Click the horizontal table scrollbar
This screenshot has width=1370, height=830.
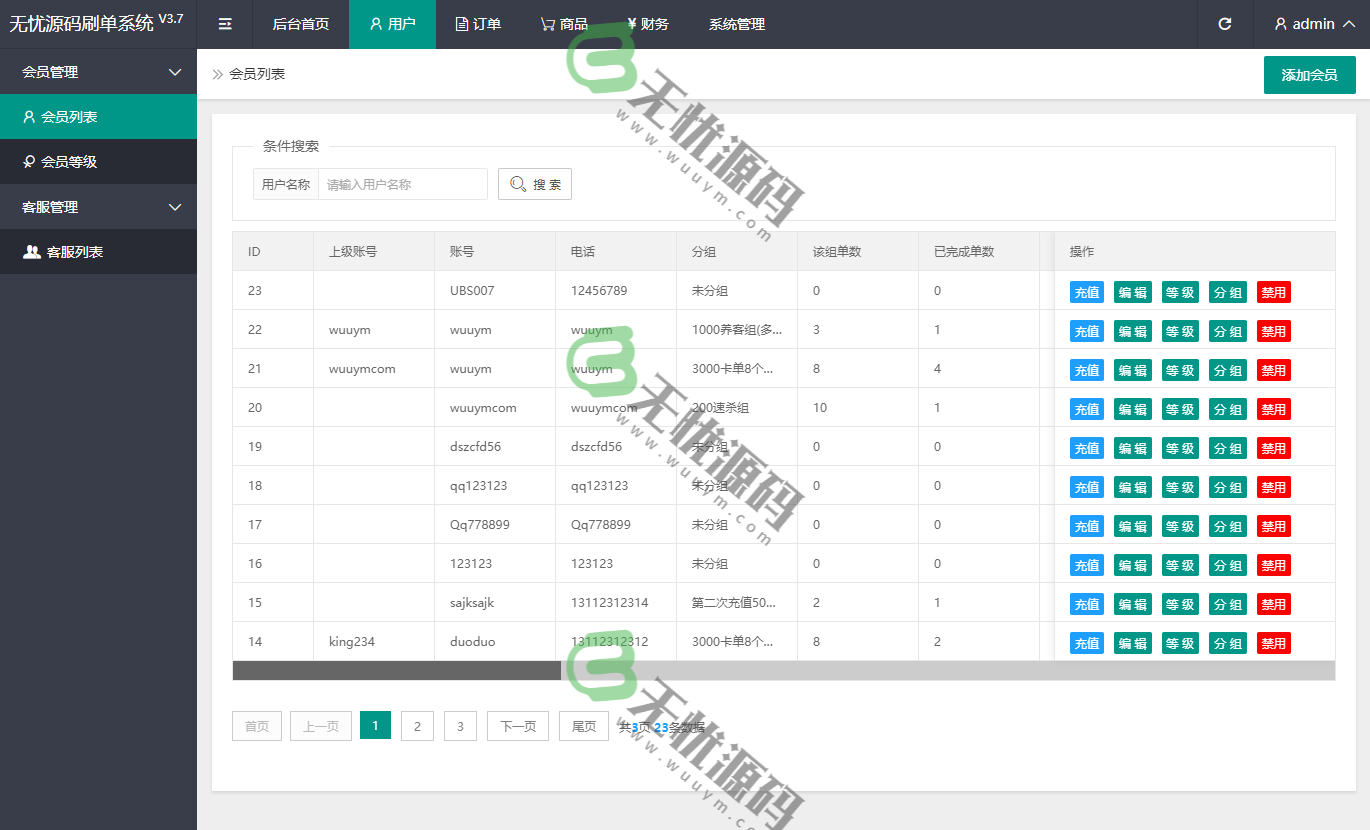(397, 670)
